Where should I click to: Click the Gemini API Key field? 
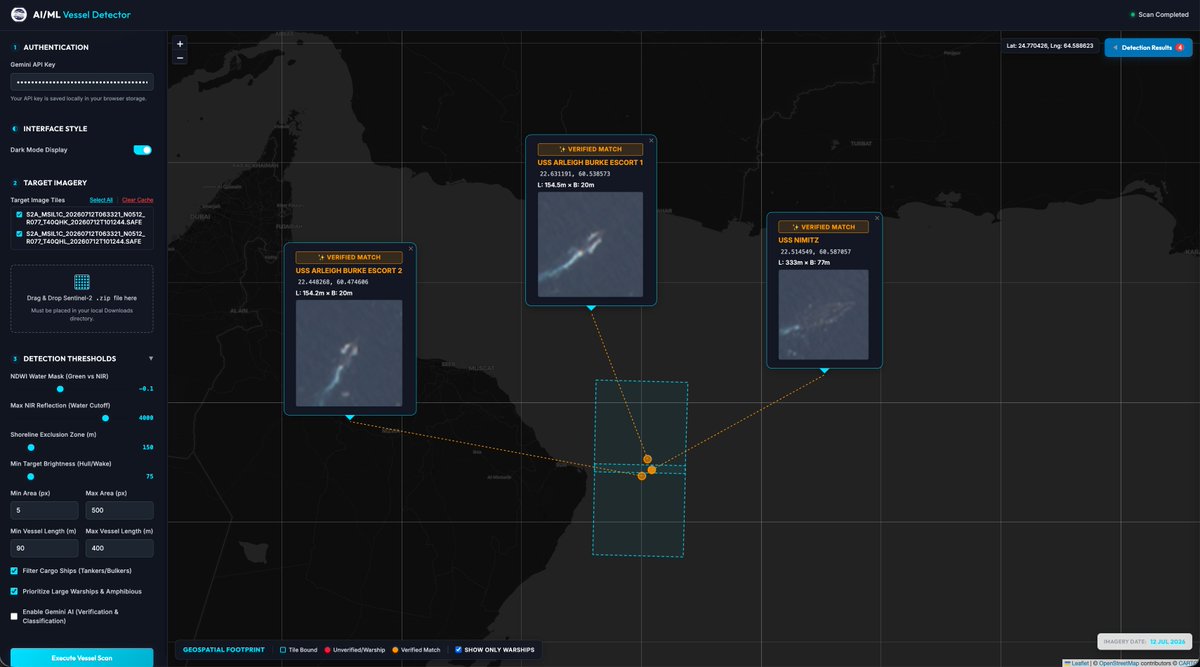tap(82, 82)
